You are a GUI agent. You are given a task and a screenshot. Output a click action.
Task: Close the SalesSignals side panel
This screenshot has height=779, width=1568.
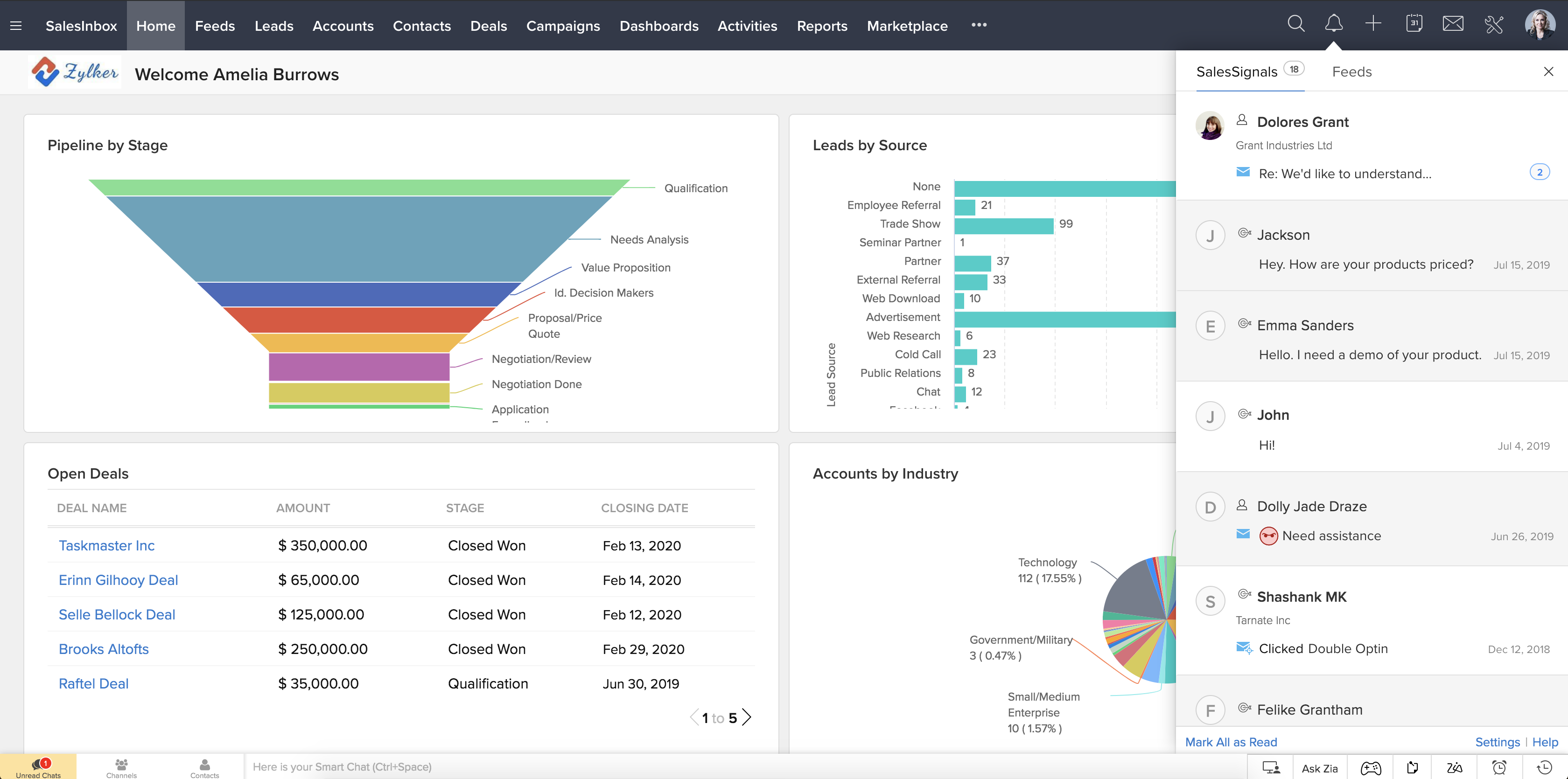click(1548, 71)
